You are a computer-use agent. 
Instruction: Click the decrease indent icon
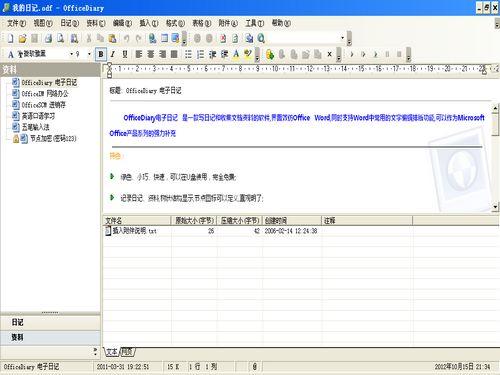[212, 54]
